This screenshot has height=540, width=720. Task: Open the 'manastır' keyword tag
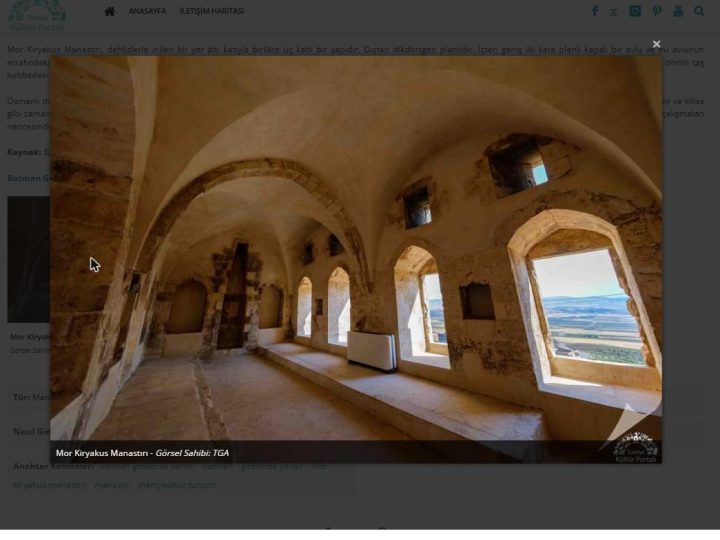click(x=112, y=484)
